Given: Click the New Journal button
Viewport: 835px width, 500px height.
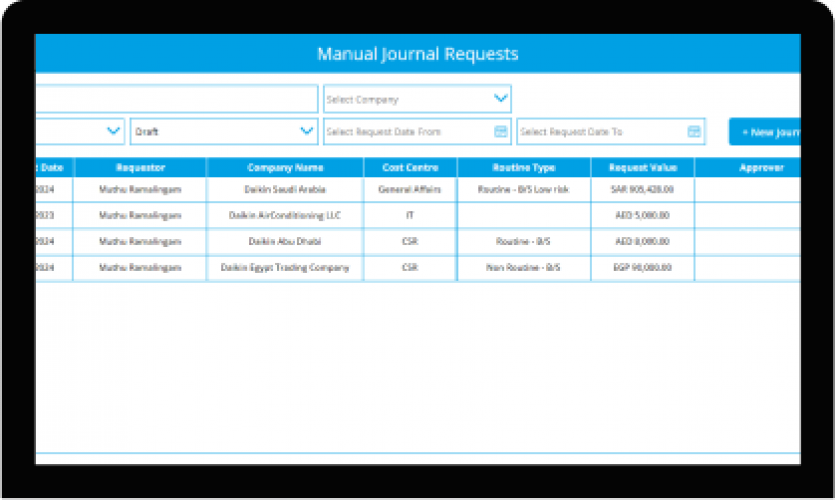Looking at the screenshot, I should click(765, 132).
